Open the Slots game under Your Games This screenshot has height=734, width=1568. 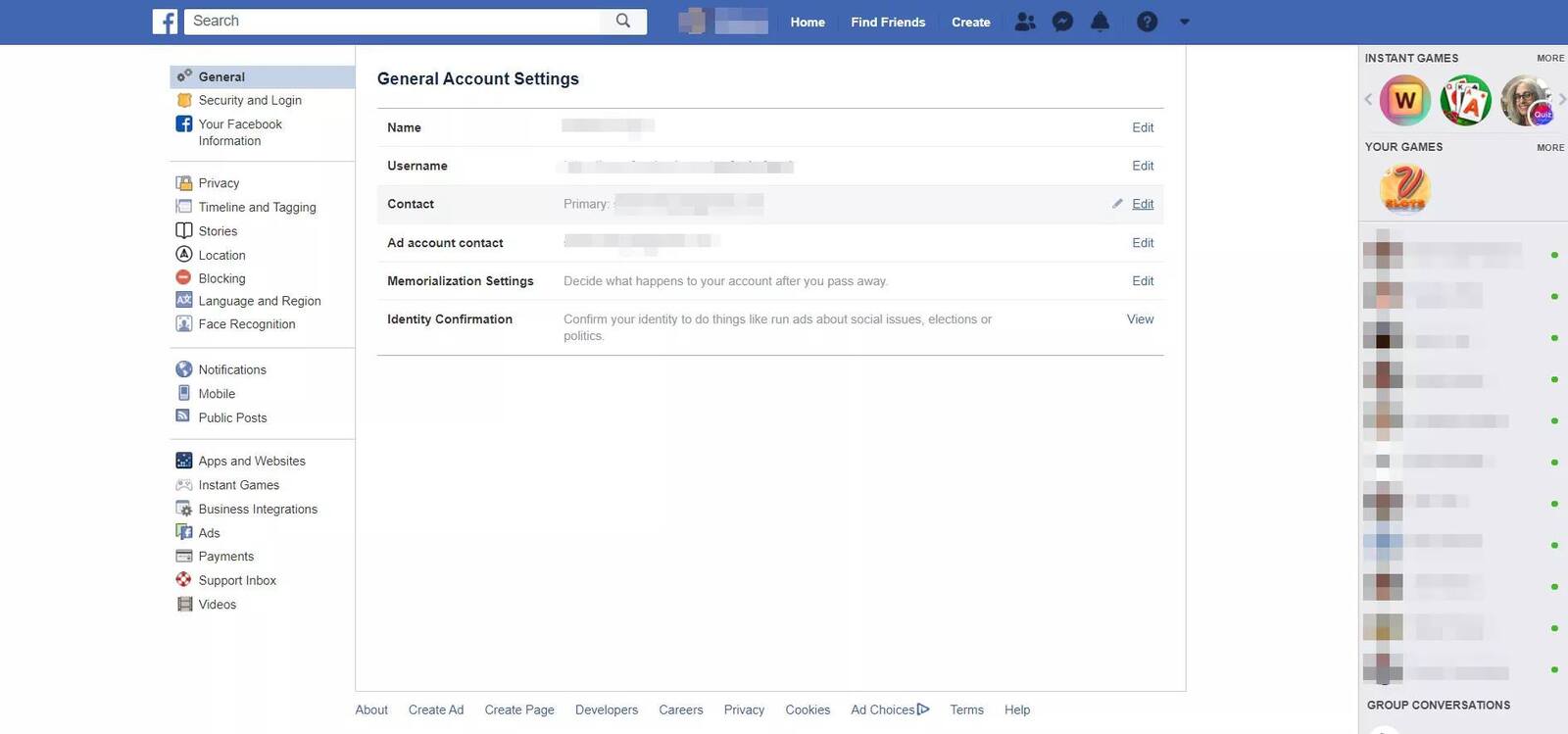[1405, 188]
